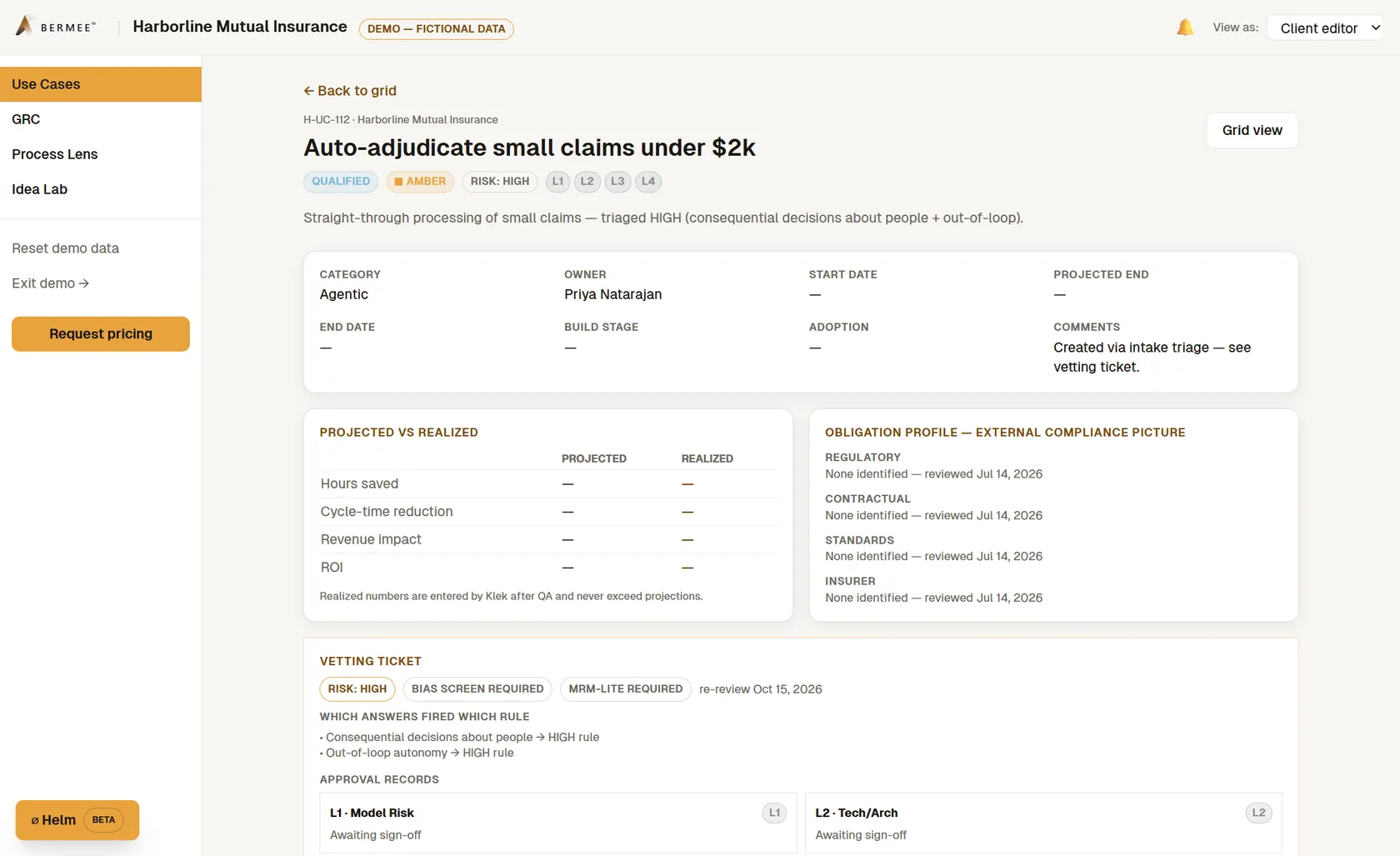Click Request pricing button
Viewport: 1400px width, 856px height.
[101, 333]
